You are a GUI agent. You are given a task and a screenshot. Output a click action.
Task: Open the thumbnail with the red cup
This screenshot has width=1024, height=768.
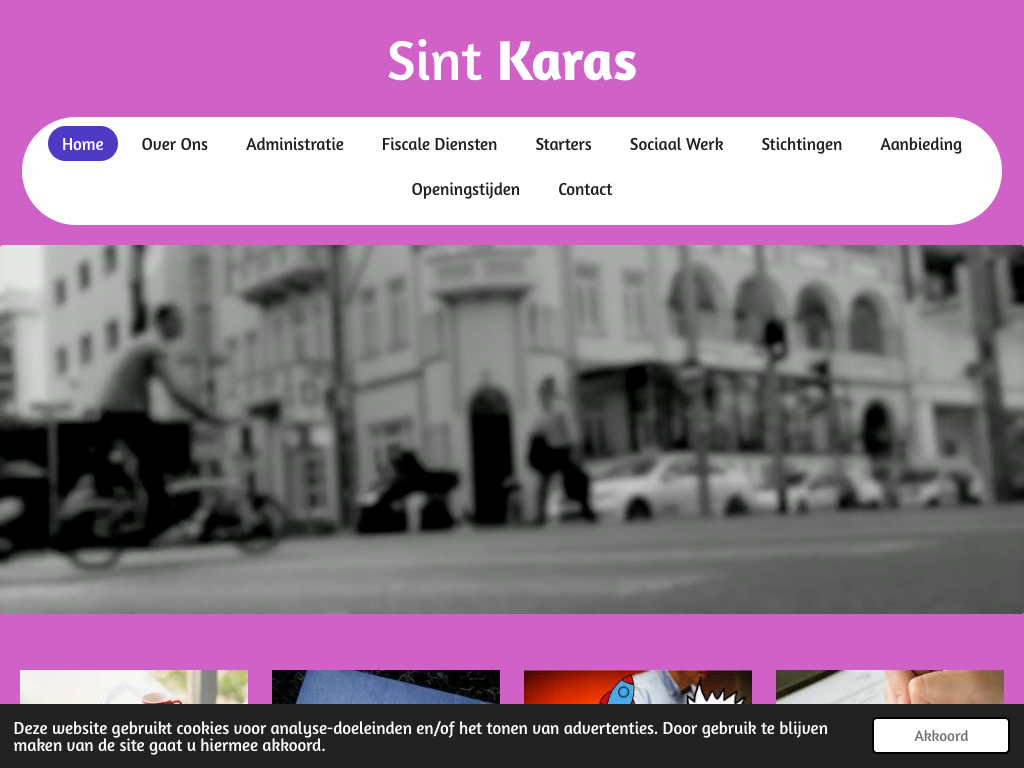(134, 687)
